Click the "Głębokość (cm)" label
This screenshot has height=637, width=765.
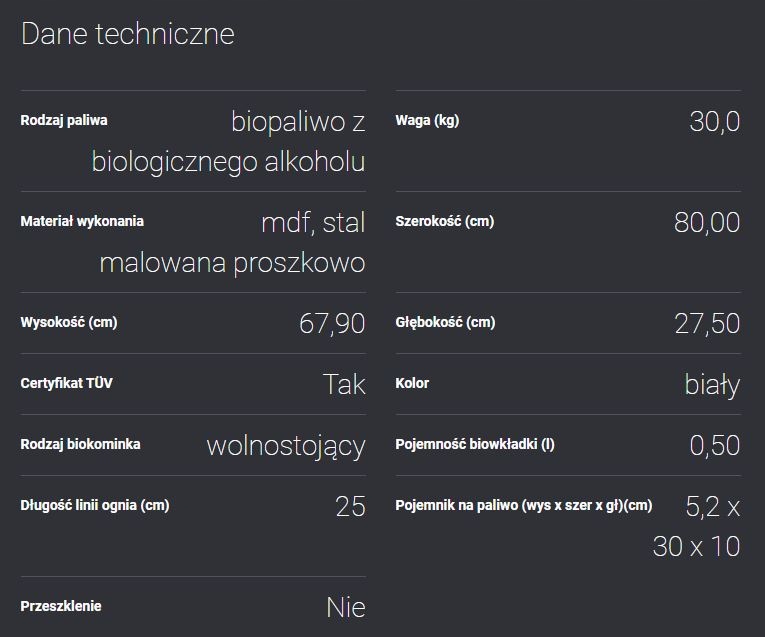coord(445,323)
